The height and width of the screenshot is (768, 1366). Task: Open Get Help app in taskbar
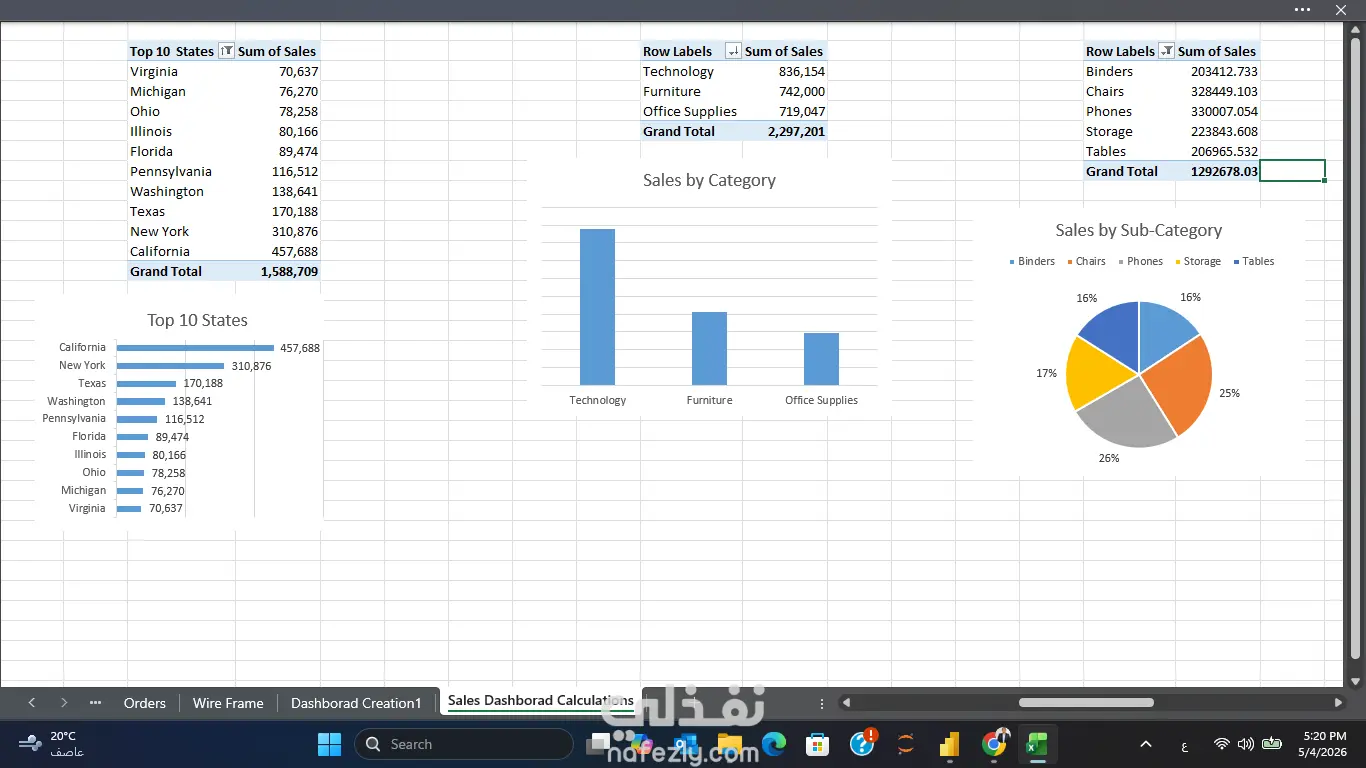tap(862, 744)
